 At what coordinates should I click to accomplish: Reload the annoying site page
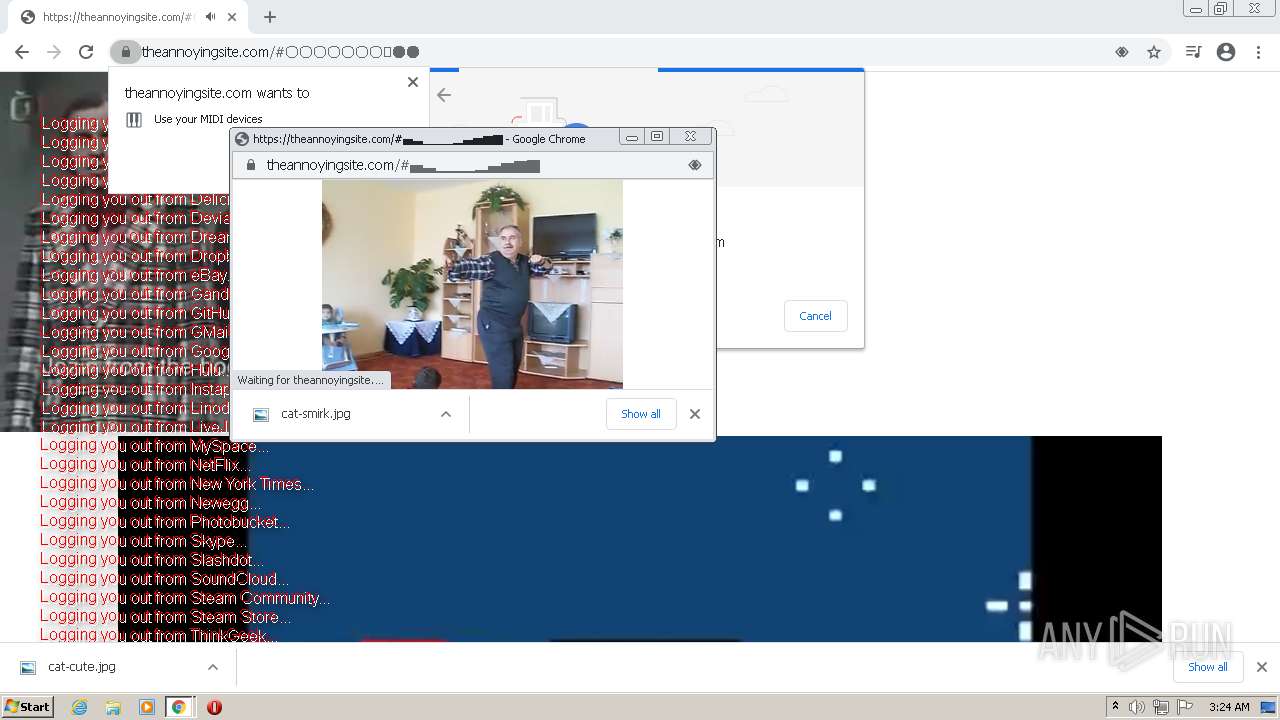pyautogui.click(x=86, y=52)
